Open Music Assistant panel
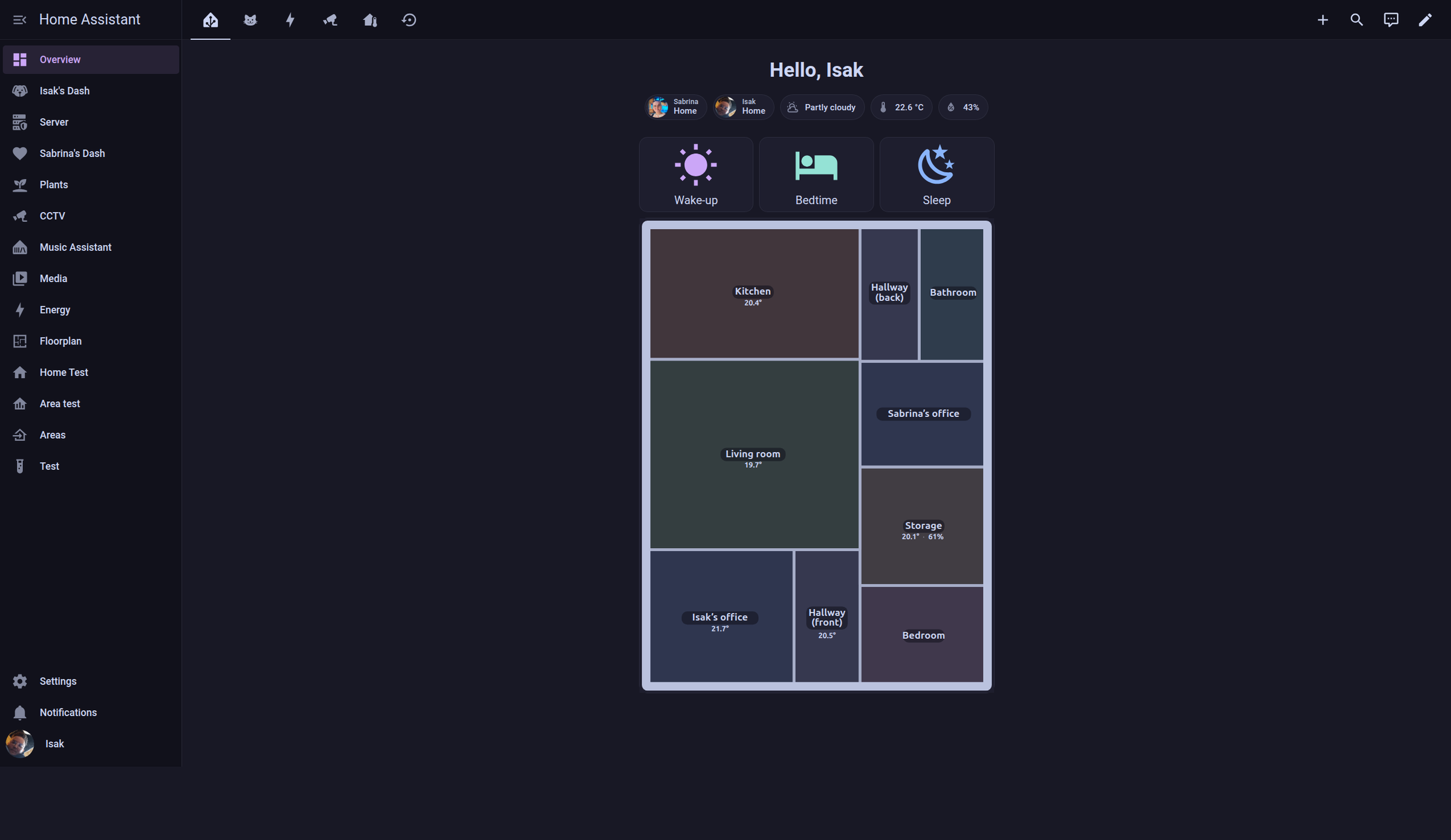Viewport: 1451px width, 840px height. tap(91, 247)
